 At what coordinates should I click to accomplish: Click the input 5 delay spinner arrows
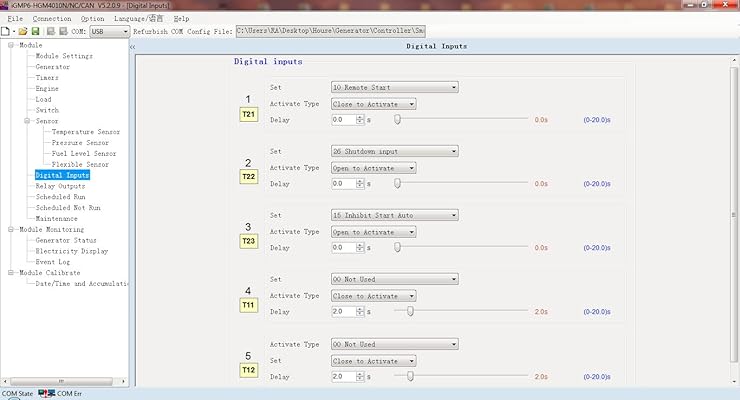tap(360, 376)
